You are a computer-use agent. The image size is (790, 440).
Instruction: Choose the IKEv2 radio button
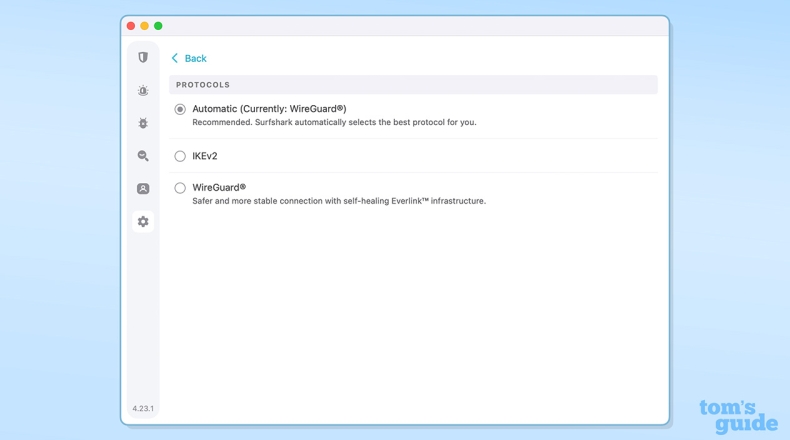(x=180, y=156)
